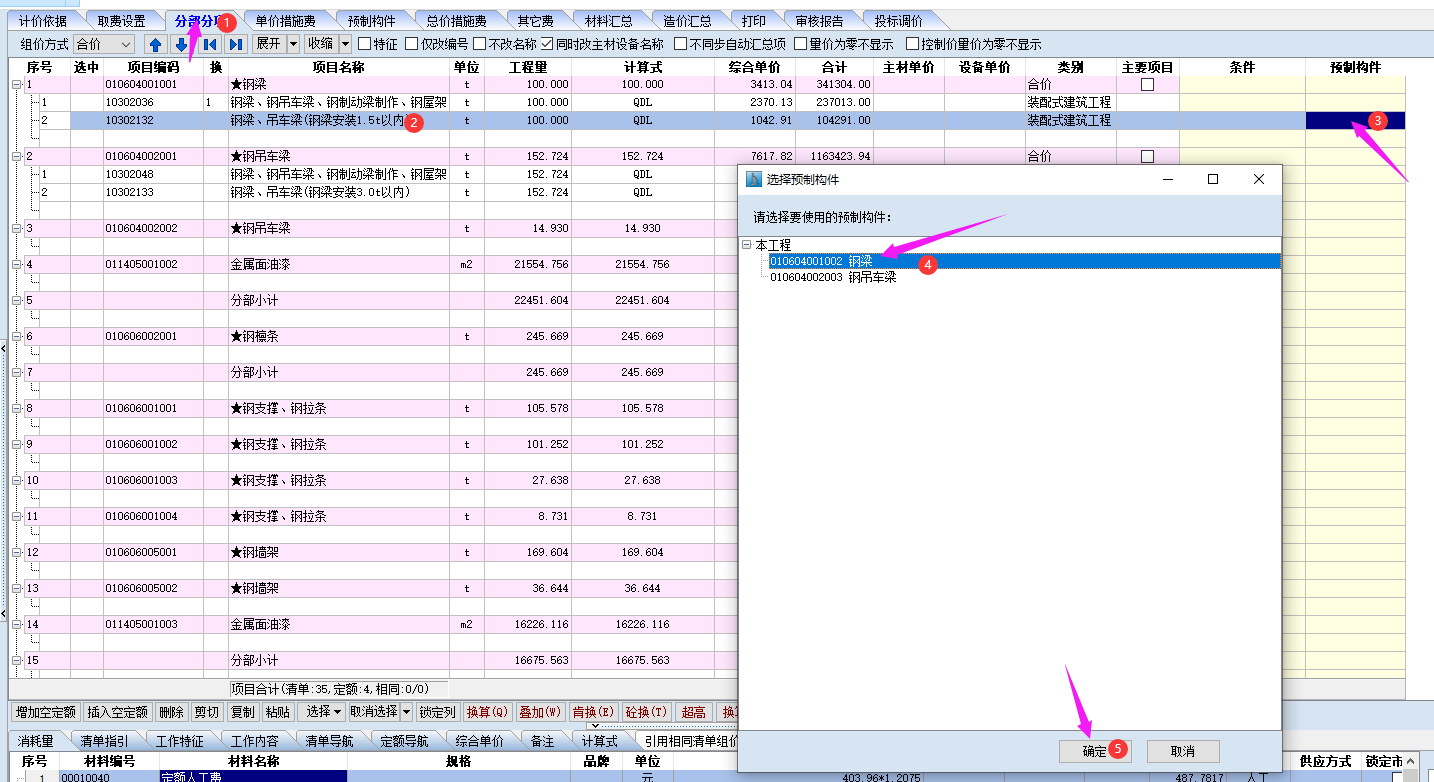Open the 清单指引 bottom tab
This screenshot has width=1434, height=782.
(103, 741)
